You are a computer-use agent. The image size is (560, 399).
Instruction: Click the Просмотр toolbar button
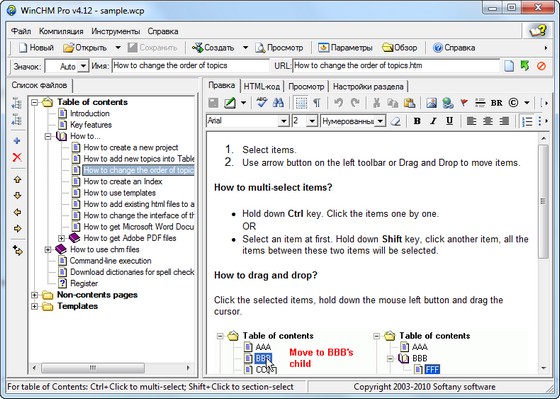click(279, 48)
